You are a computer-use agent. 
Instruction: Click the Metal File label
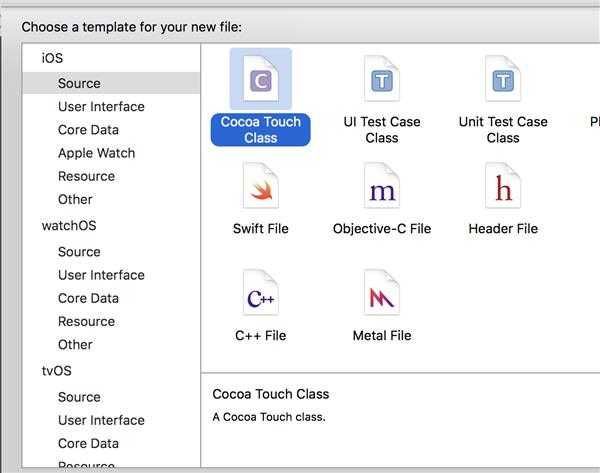click(x=382, y=336)
